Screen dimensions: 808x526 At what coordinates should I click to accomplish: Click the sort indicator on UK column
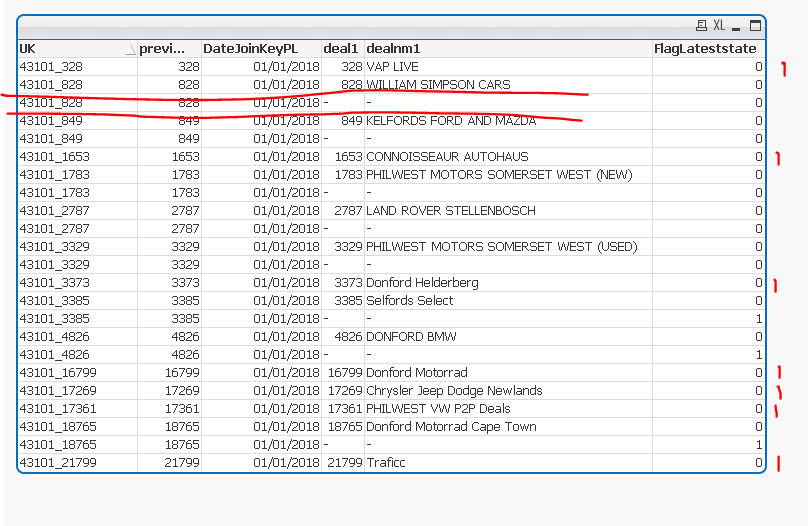pos(130,49)
